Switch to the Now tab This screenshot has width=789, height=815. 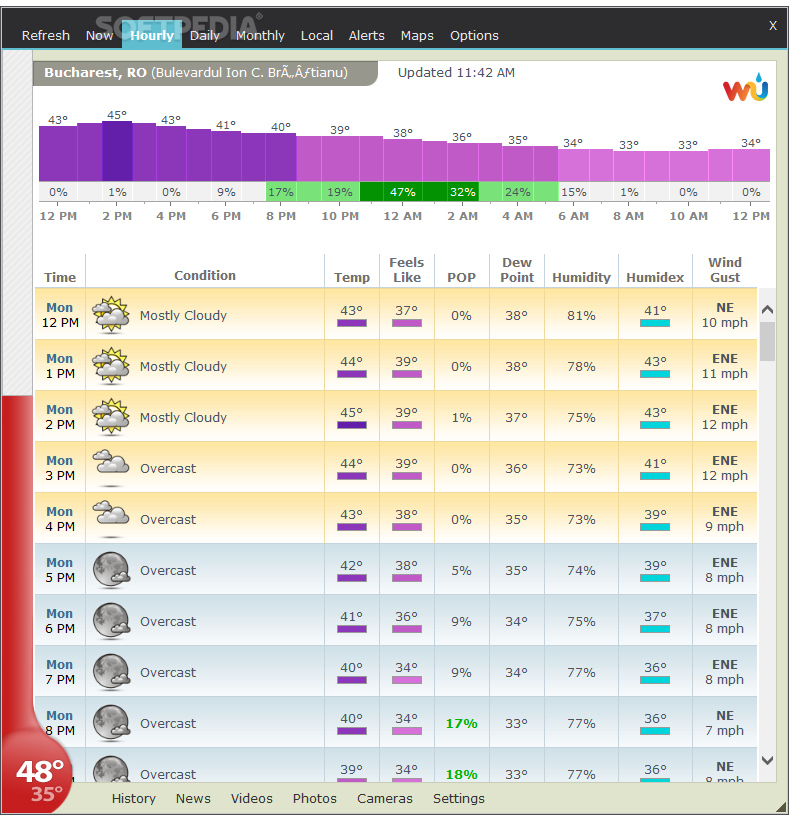(x=99, y=35)
